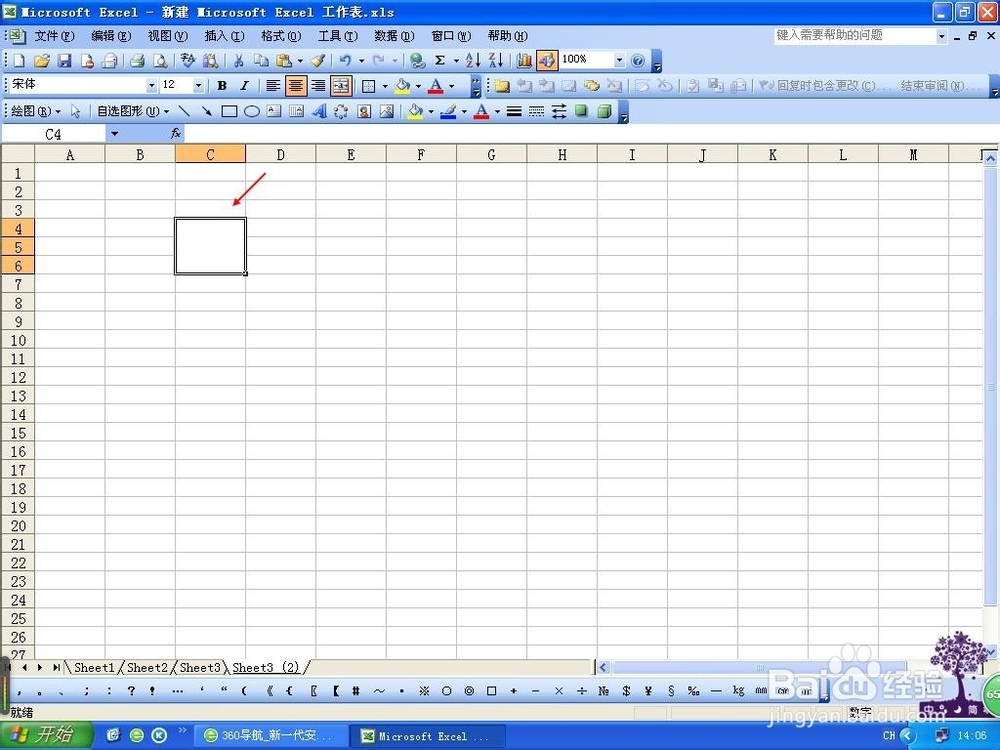The image size is (1000, 750).
Task: Expand the AutoSum functions dropdown arrow
Action: 456,61
